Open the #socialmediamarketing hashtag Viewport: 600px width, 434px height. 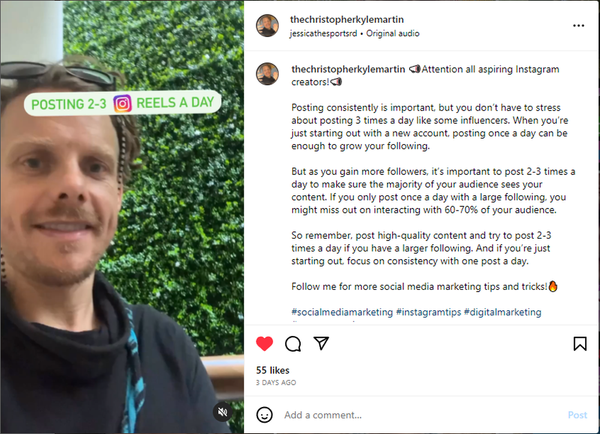(342, 312)
